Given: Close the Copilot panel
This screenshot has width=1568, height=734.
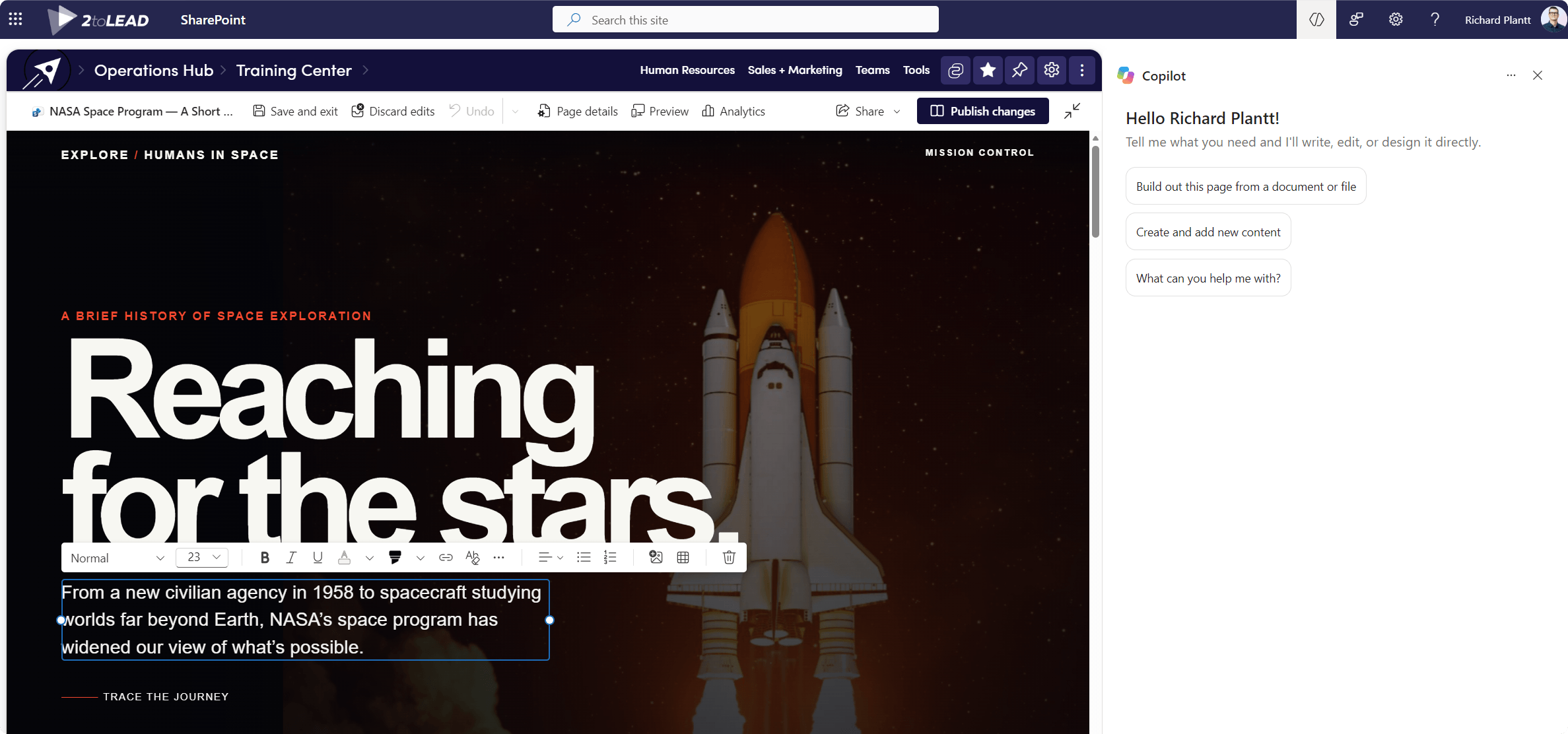Looking at the screenshot, I should coord(1538,75).
